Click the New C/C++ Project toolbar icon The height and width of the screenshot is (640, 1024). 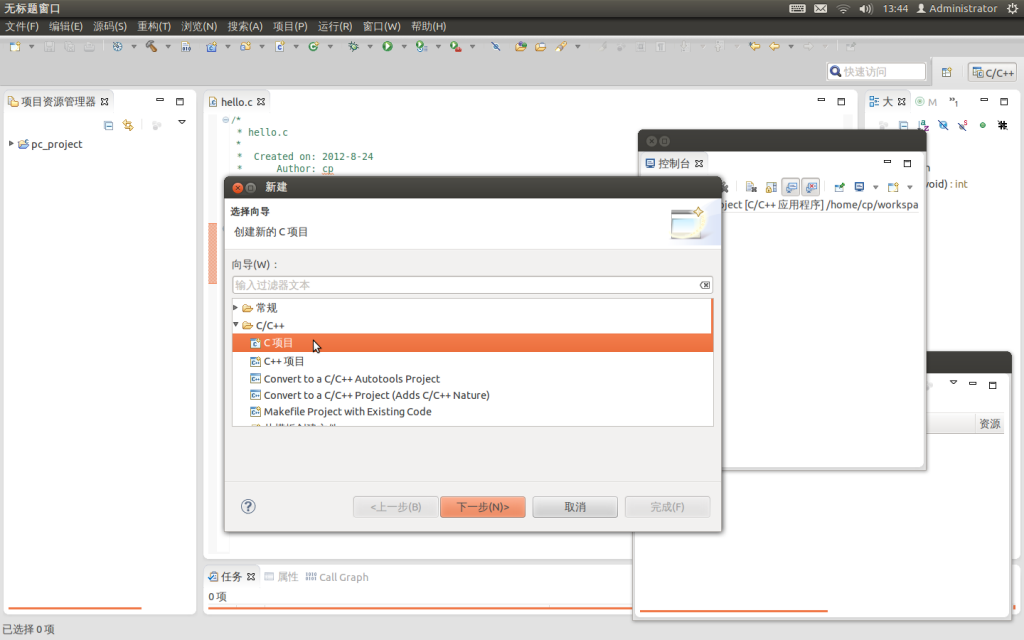pos(212,47)
